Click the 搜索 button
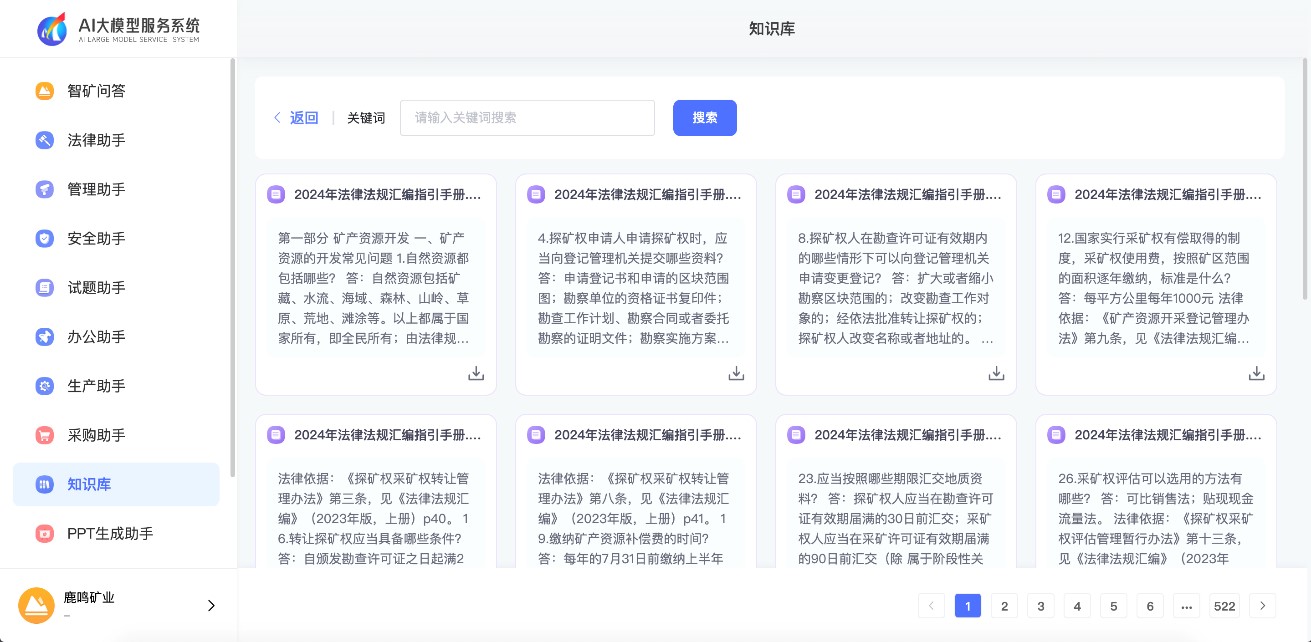Image resolution: width=1311 pixels, height=642 pixels. [704, 118]
